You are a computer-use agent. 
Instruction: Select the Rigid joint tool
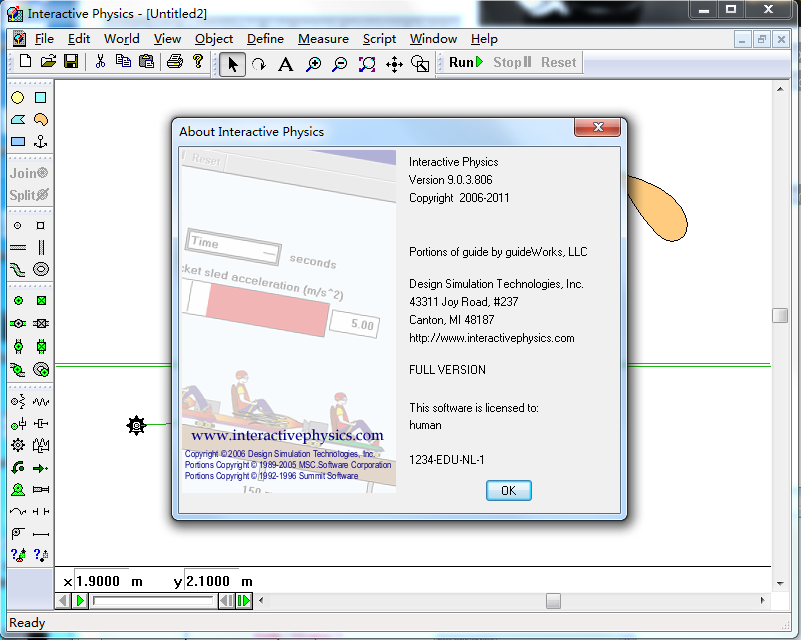pos(40,301)
